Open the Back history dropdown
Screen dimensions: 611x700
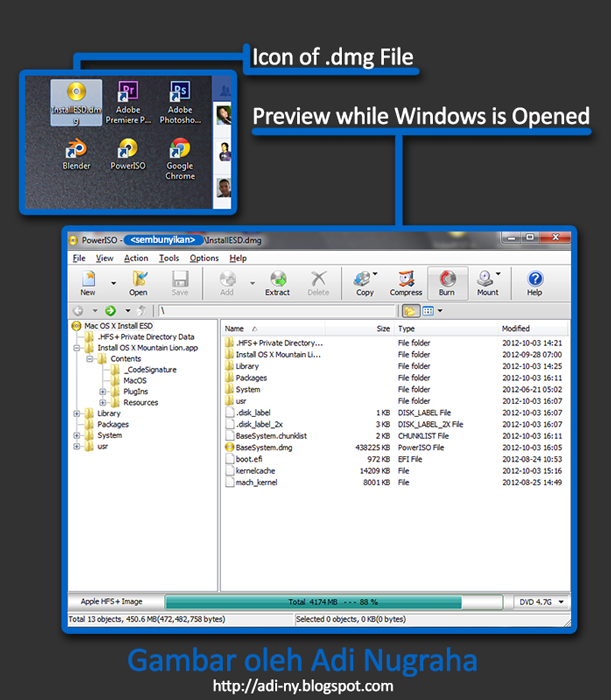(x=95, y=310)
